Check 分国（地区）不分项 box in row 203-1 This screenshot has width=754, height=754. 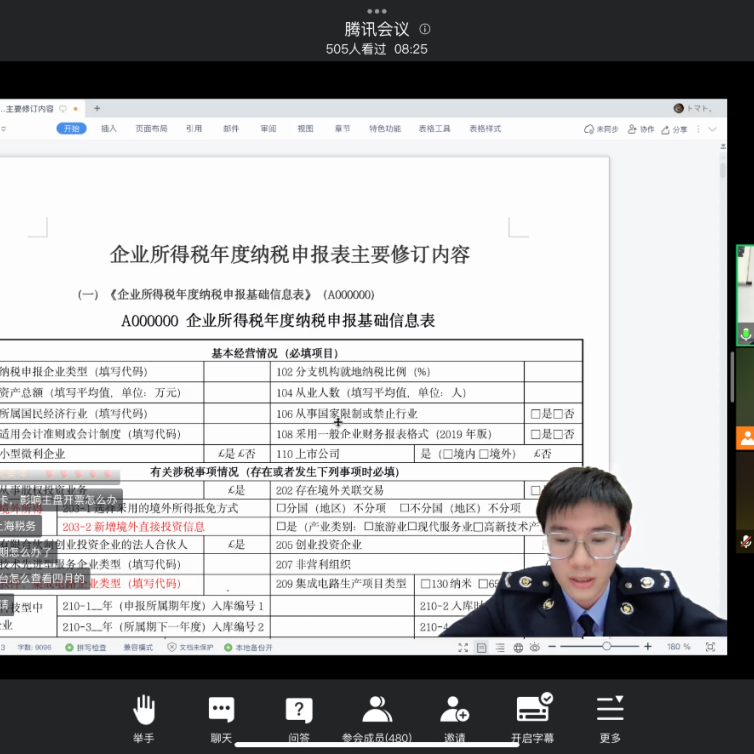click(x=281, y=508)
